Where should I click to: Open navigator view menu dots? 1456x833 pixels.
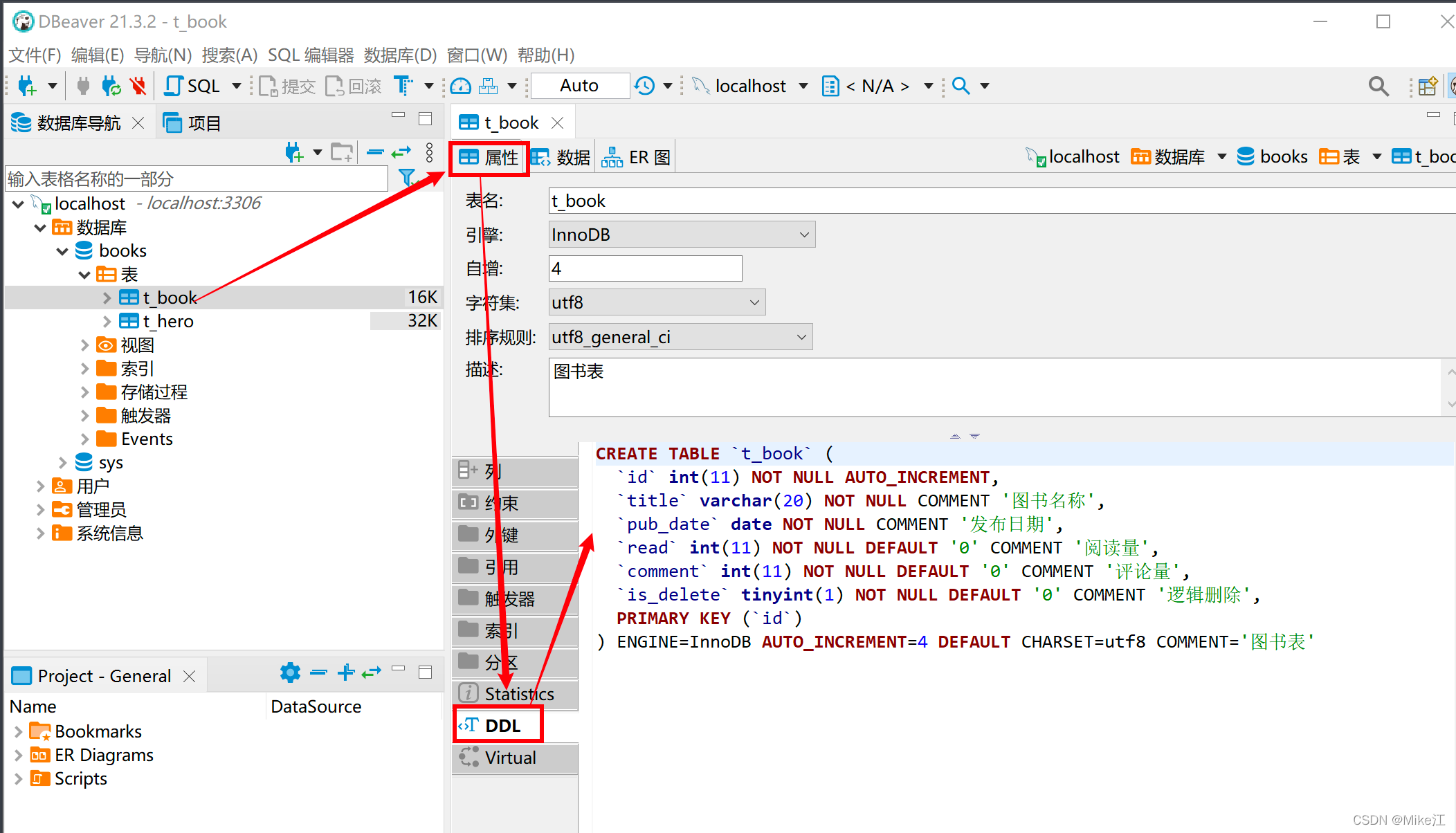pos(430,152)
